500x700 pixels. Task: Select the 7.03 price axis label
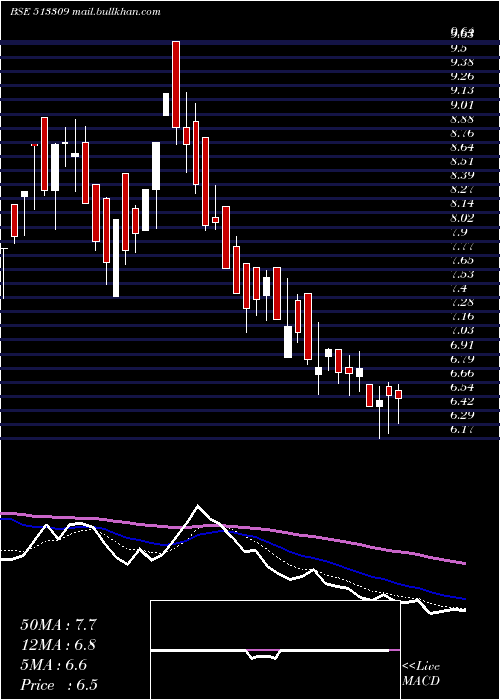coord(462,330)
